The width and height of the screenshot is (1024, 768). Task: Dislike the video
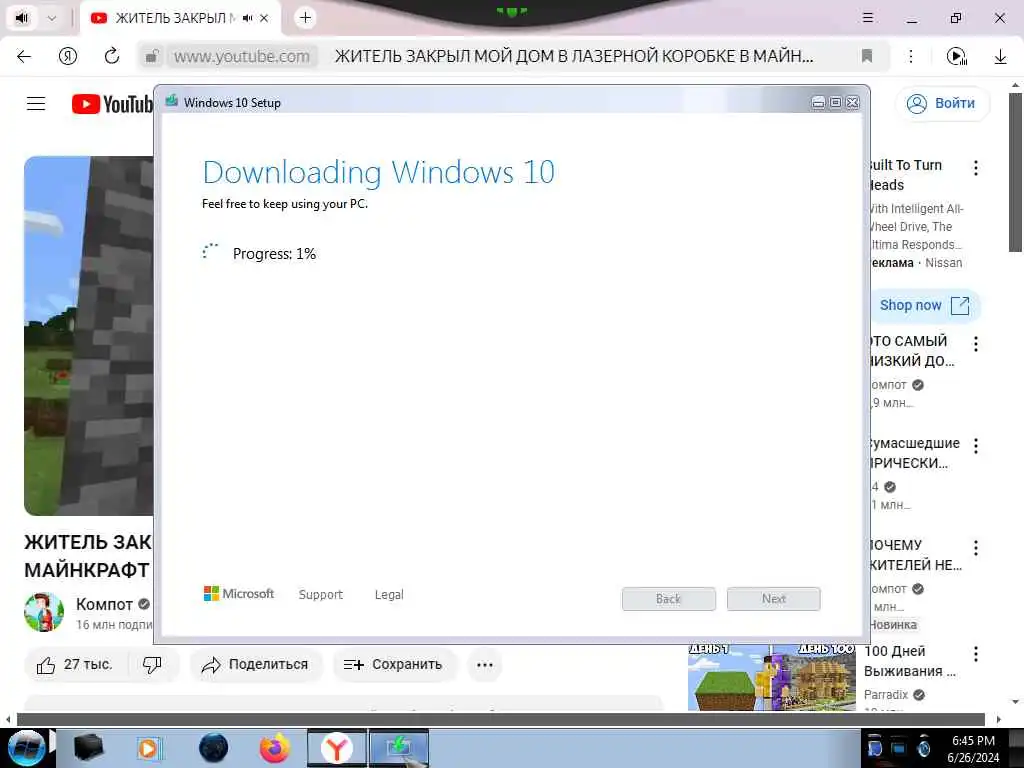click(x=152, y=665)
